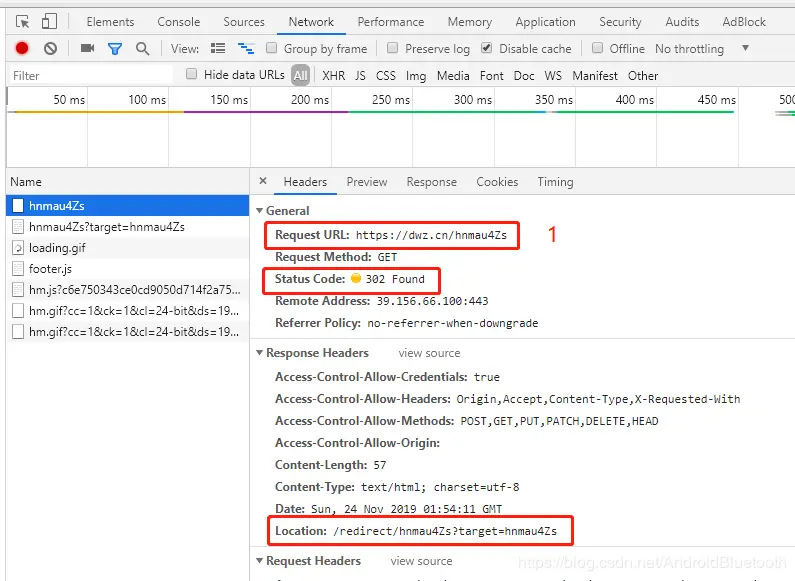
Task: Open the Response detail tab
Action: tap(431, 182)
